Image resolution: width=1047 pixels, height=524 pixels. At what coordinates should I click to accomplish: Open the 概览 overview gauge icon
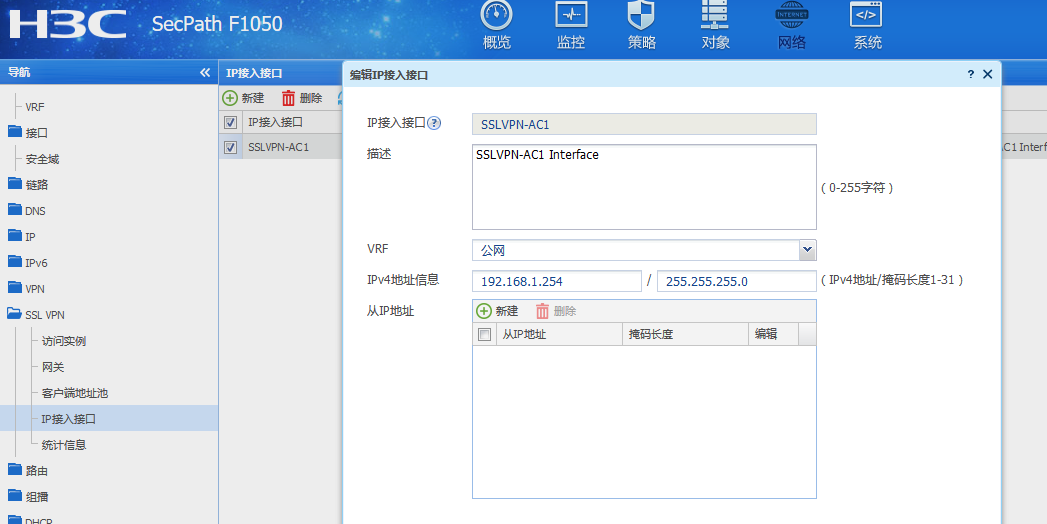[x=496, y=15]
